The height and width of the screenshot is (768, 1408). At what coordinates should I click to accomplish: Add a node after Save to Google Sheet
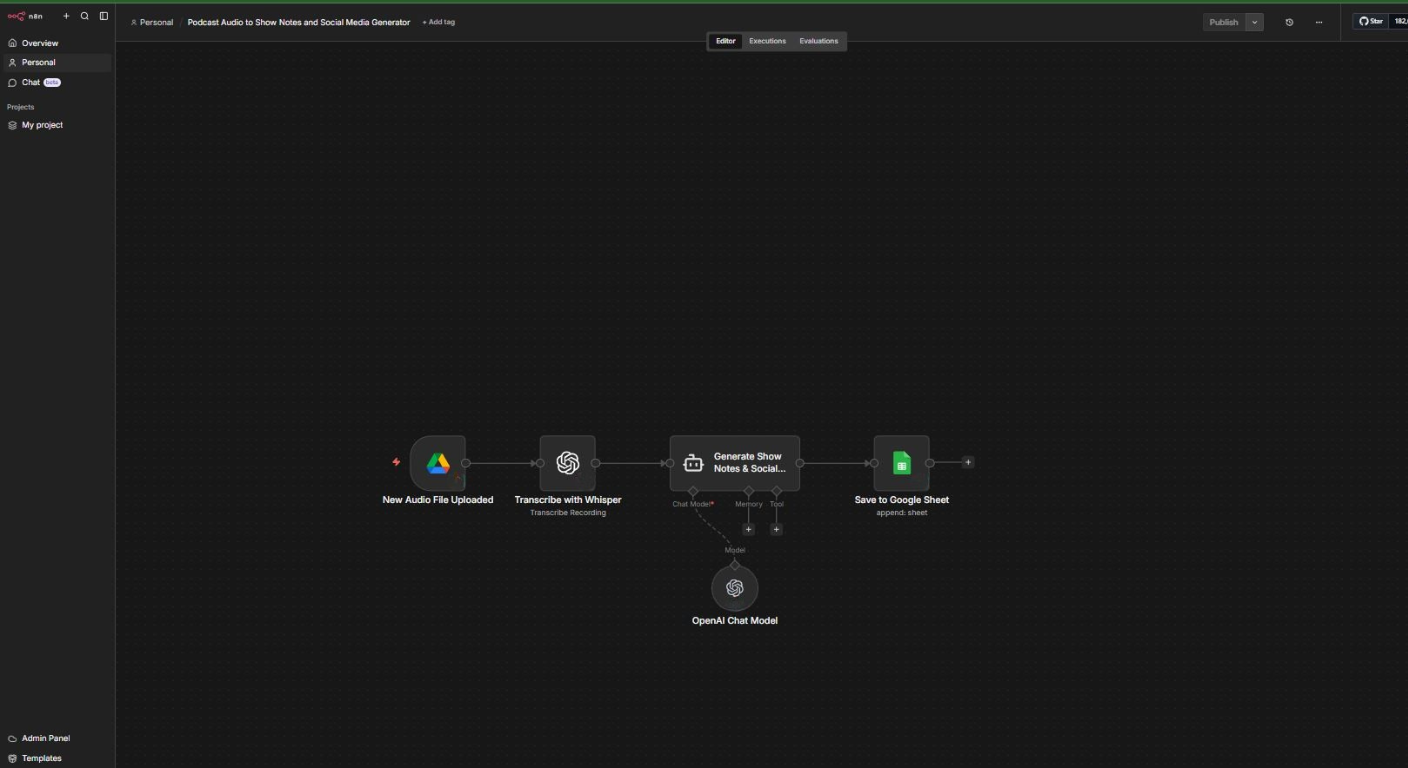(x=967, y=462)
